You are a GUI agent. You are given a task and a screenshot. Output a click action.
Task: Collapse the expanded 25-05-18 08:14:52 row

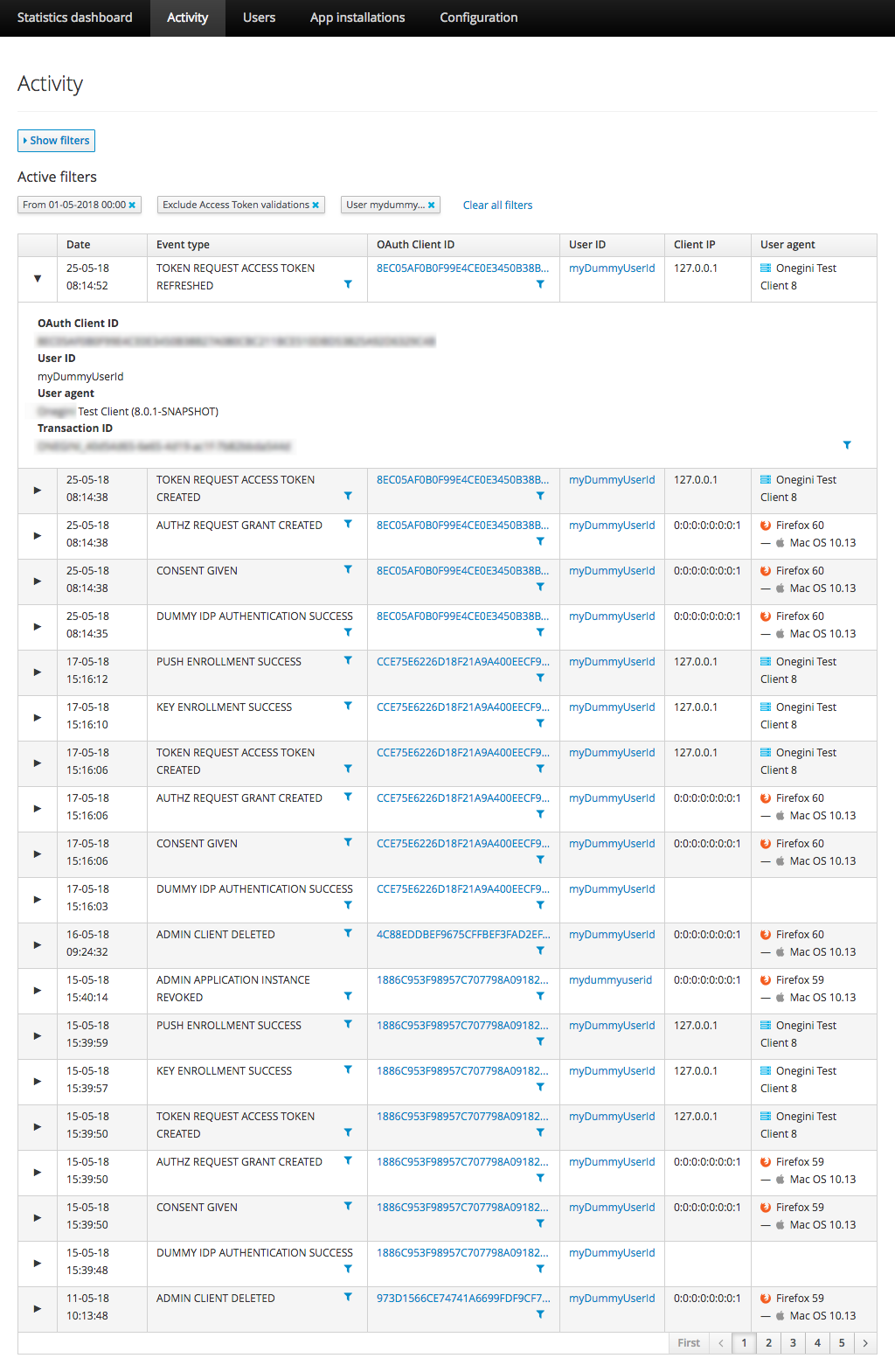pos(38,278)
